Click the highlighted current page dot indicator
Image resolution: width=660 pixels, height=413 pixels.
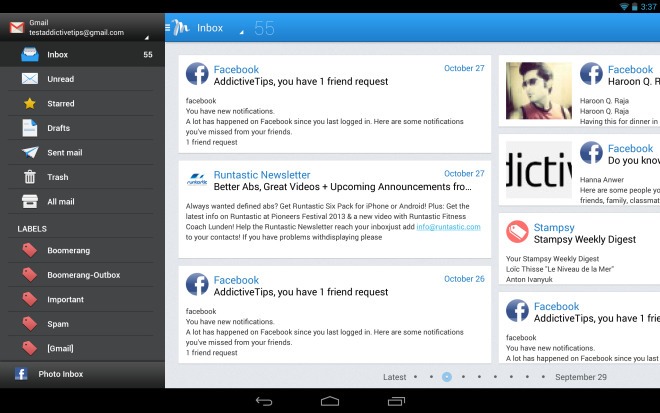tap(446, 377)
